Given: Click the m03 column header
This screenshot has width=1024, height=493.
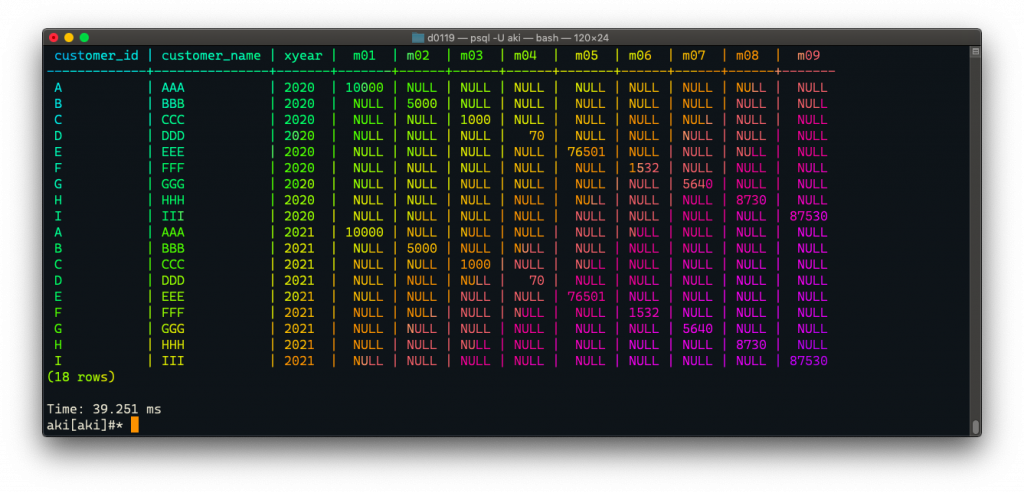Looking at the screenshot, I should (x=472, y=56).
